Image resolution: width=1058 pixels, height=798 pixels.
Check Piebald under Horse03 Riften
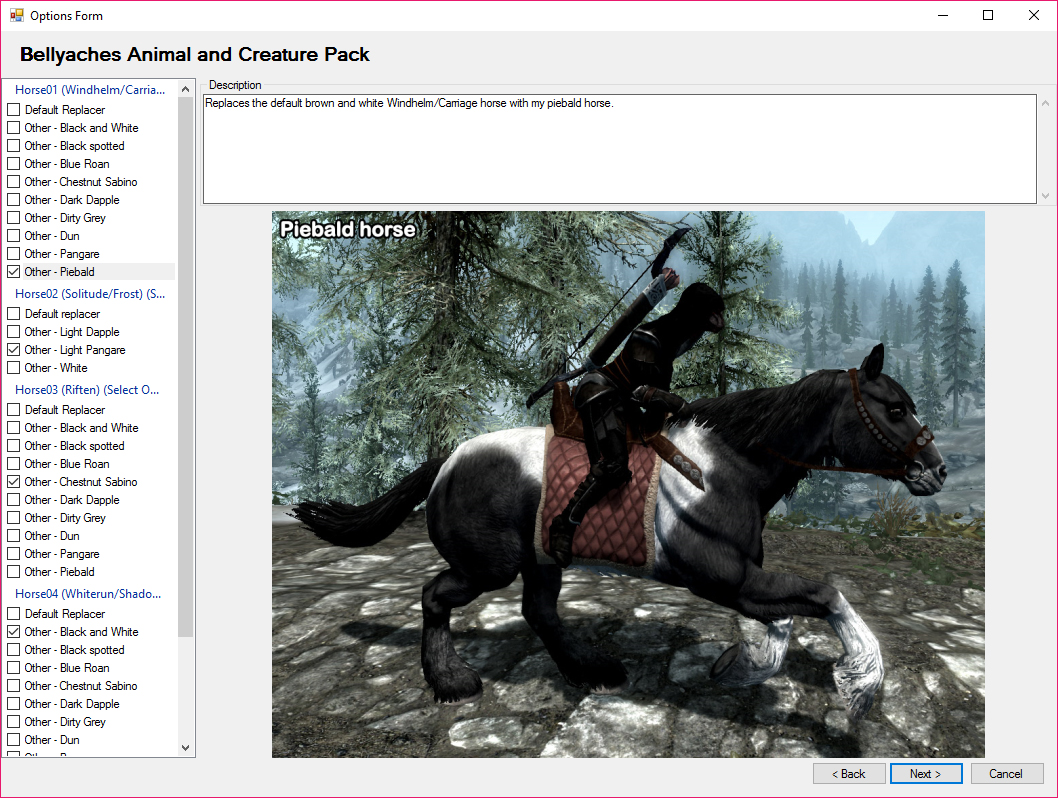pyautogui.click(x=13, y=572)
